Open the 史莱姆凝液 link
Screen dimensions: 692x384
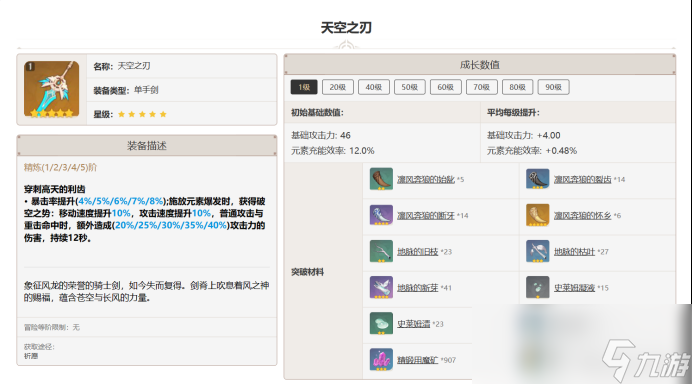pos(574,288)
